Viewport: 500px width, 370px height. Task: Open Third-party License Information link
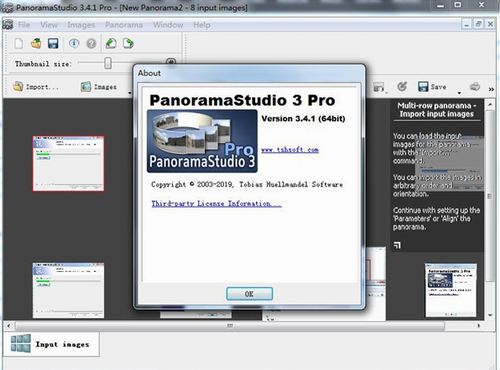pos(216,203)
